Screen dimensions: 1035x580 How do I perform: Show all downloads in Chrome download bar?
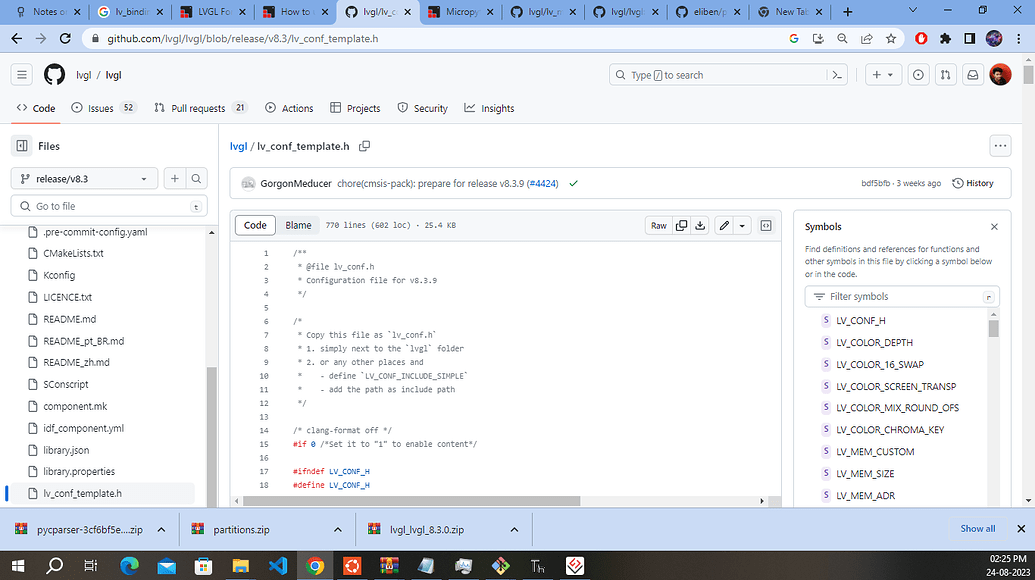pyautogui.click(x=976, y=529)
